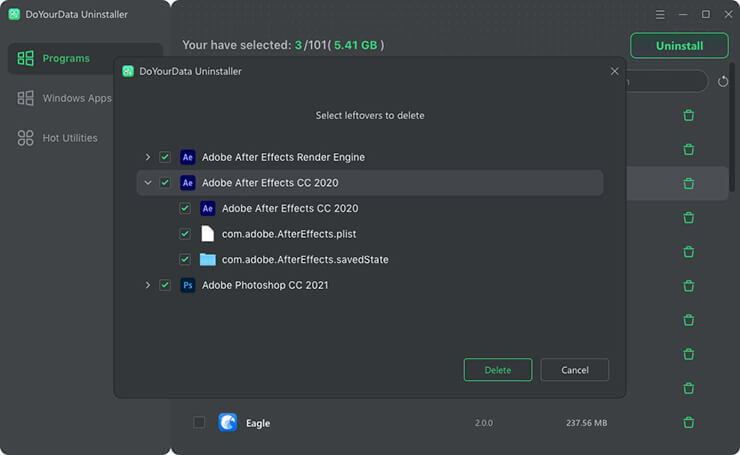The height and width of the screenshot is (455, 740).
Task: Uncheck Adobe After Effects CC 2020 parent
Action: 165,183
